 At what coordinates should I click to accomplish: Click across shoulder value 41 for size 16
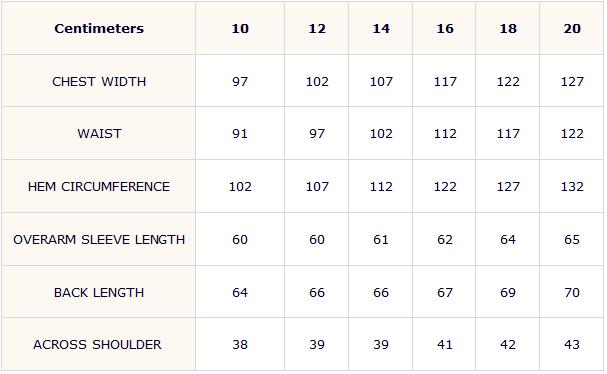click(x=444, y=345)
